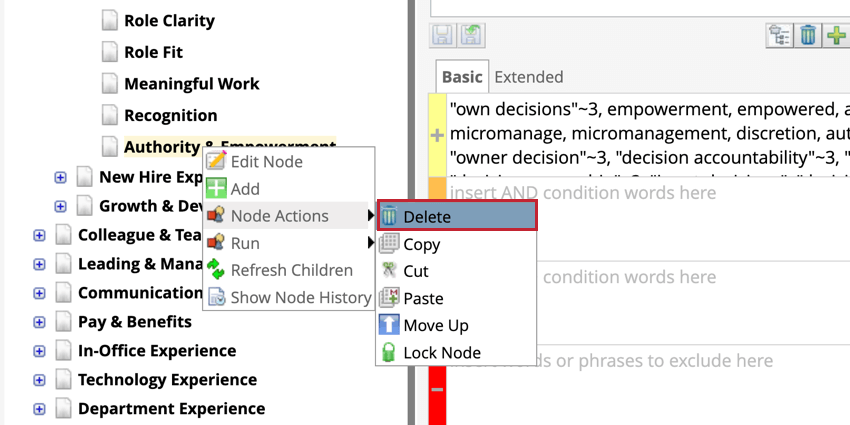Switch to the Extended tab
Viewport: 850px width, 425px height.
pos(529,77)
